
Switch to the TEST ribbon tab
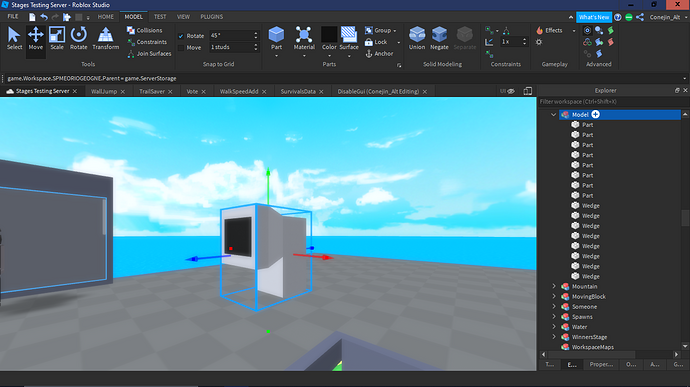tap(160, 17)
